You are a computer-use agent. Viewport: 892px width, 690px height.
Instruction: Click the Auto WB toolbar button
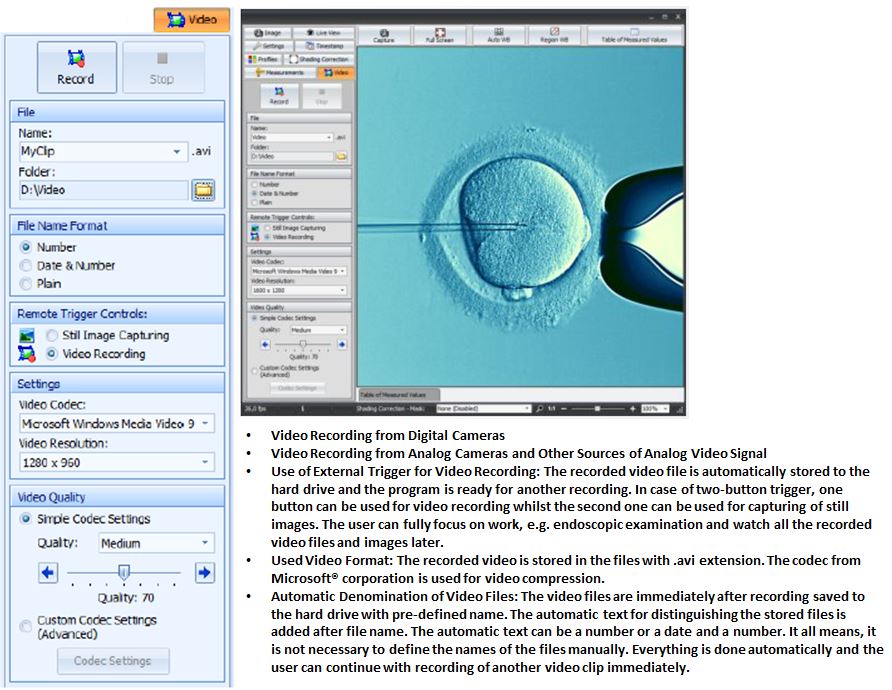pos(499,35)
